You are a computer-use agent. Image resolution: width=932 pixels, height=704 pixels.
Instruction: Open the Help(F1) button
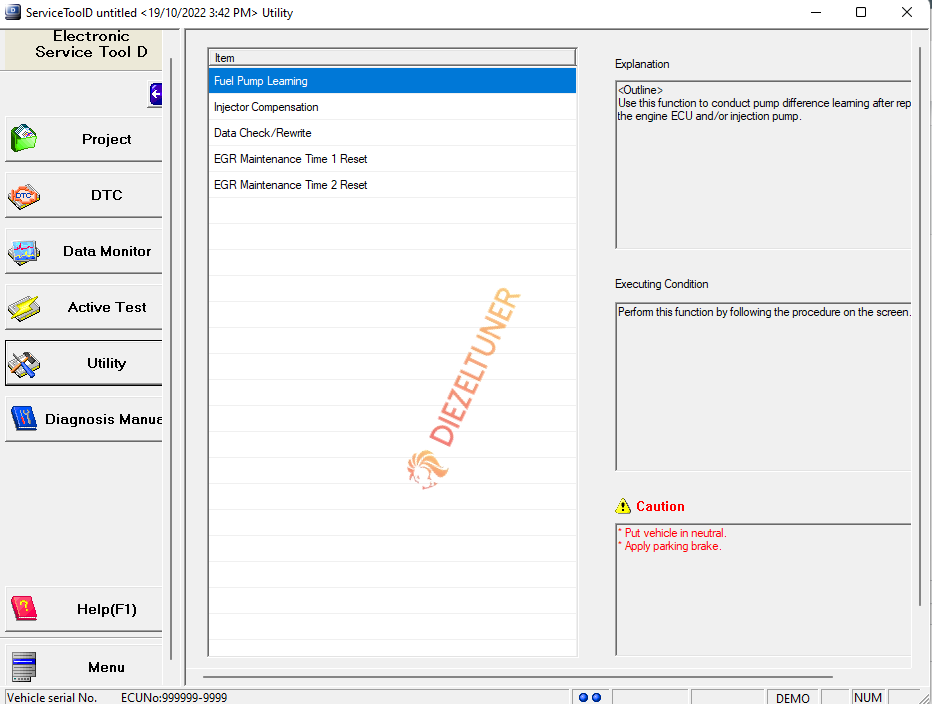[83, 609]
